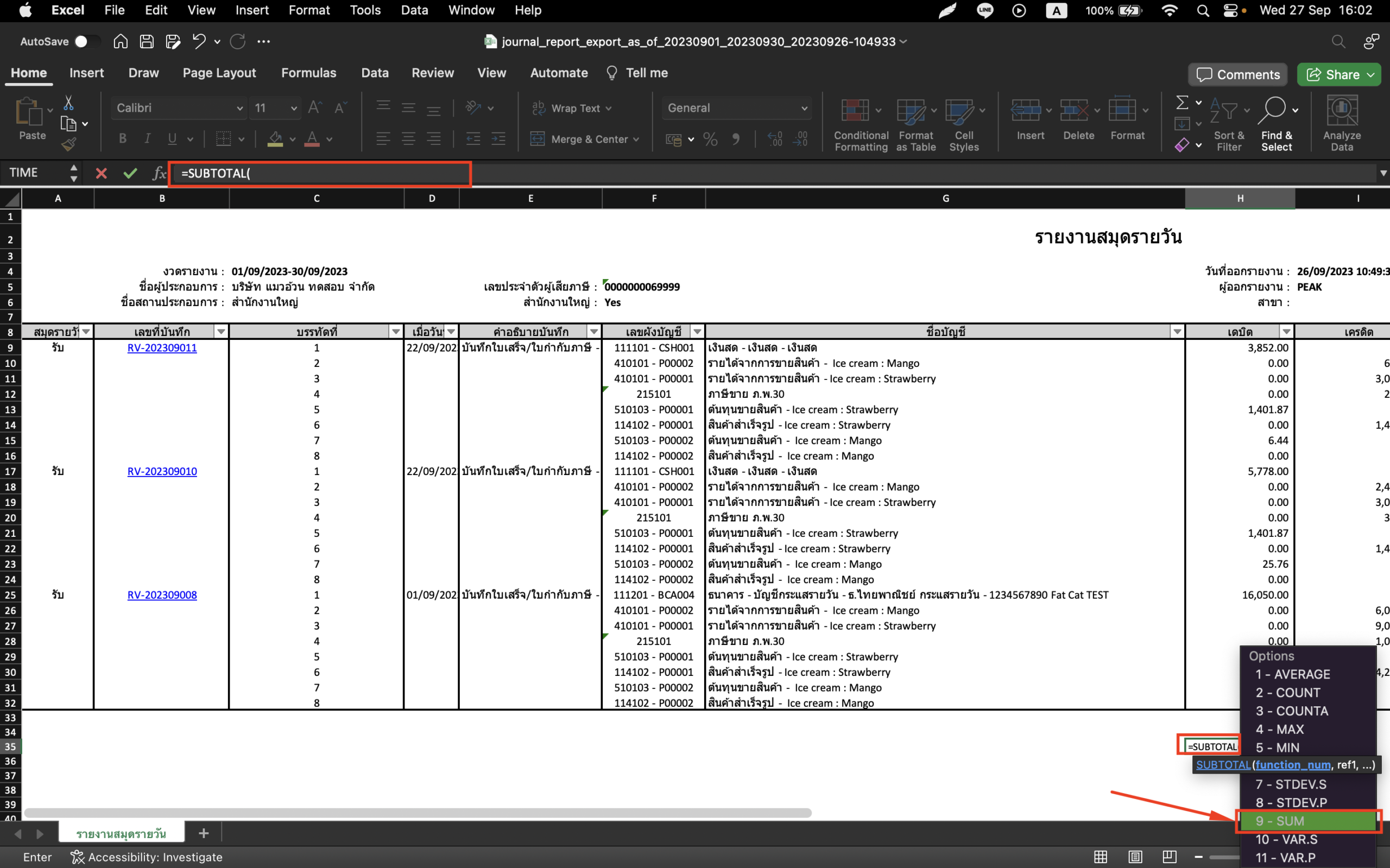The height and width of the screenshot is (868, 1390).
Task: Expand the formula bar chevron
Action: [x=1382, y=173]
